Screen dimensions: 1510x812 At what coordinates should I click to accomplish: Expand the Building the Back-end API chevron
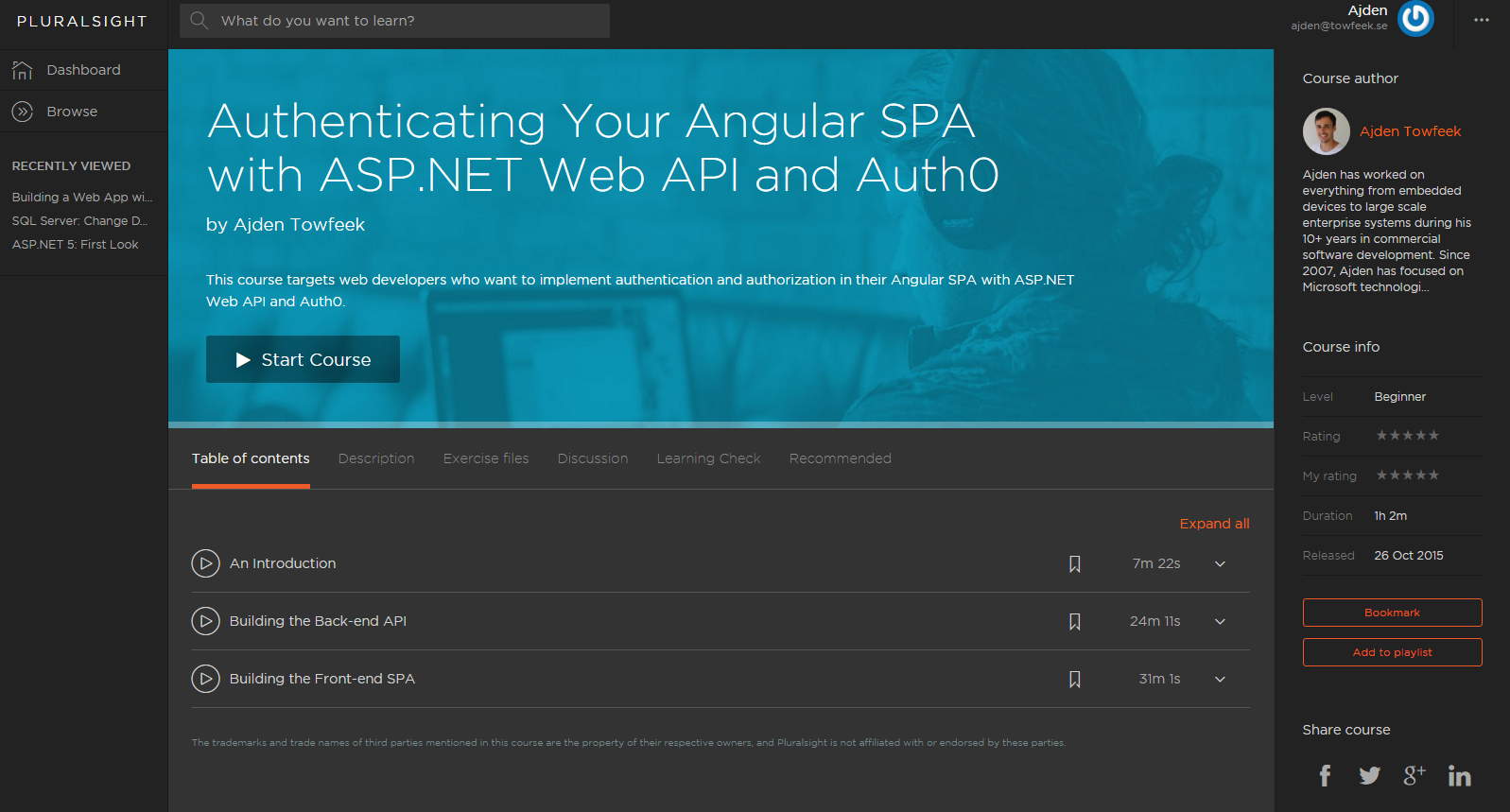[1220, 622]
